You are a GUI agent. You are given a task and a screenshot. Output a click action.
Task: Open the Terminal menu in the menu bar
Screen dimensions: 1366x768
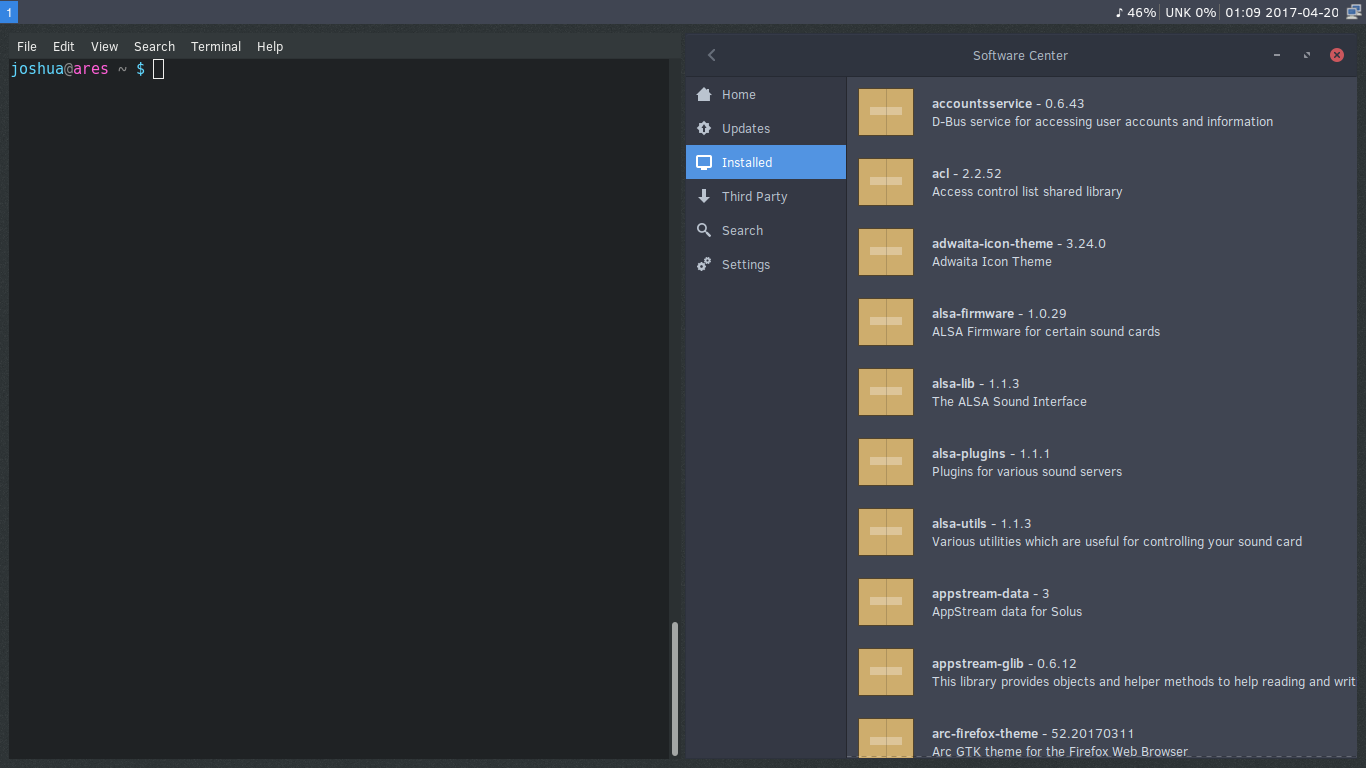tap(216, 46)
